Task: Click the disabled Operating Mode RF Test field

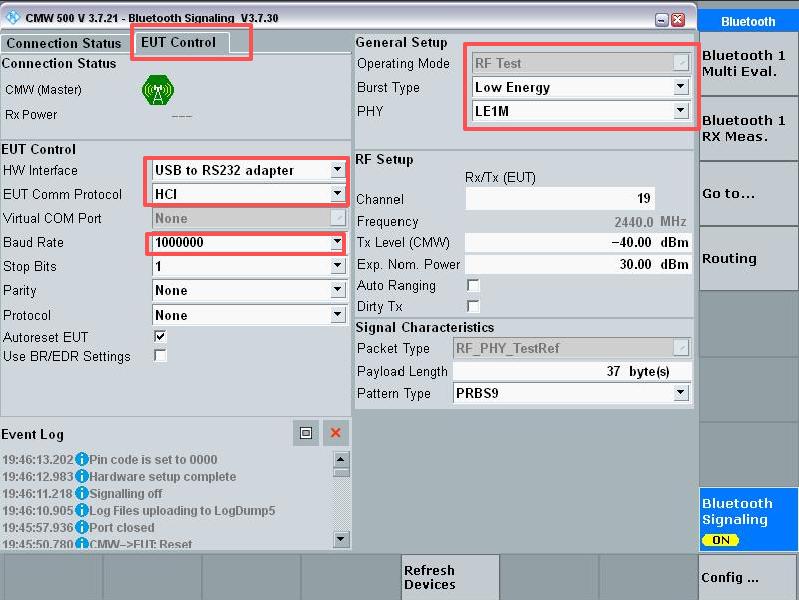Action: [x=581, y=63]
